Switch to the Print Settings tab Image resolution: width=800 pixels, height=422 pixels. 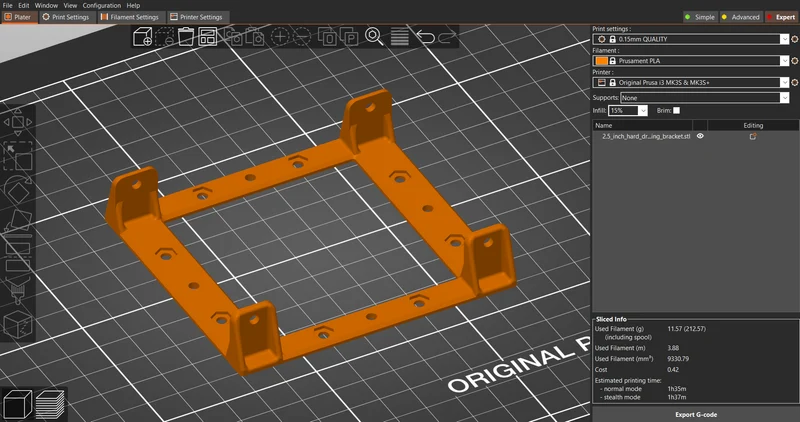pyautogui.click(x=66, y=17)
